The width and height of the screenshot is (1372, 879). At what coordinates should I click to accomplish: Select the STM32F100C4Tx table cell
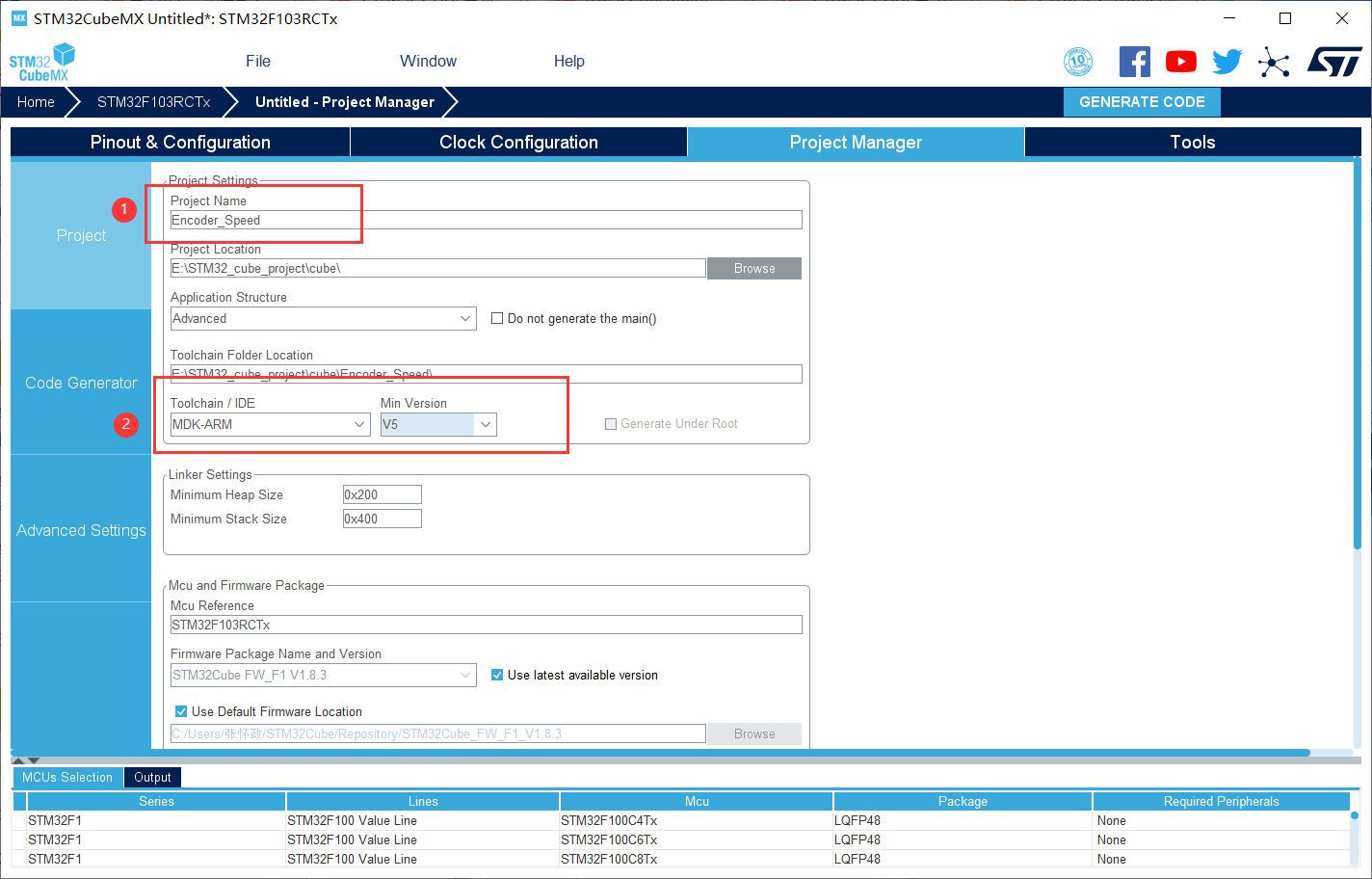coord(696,821)
